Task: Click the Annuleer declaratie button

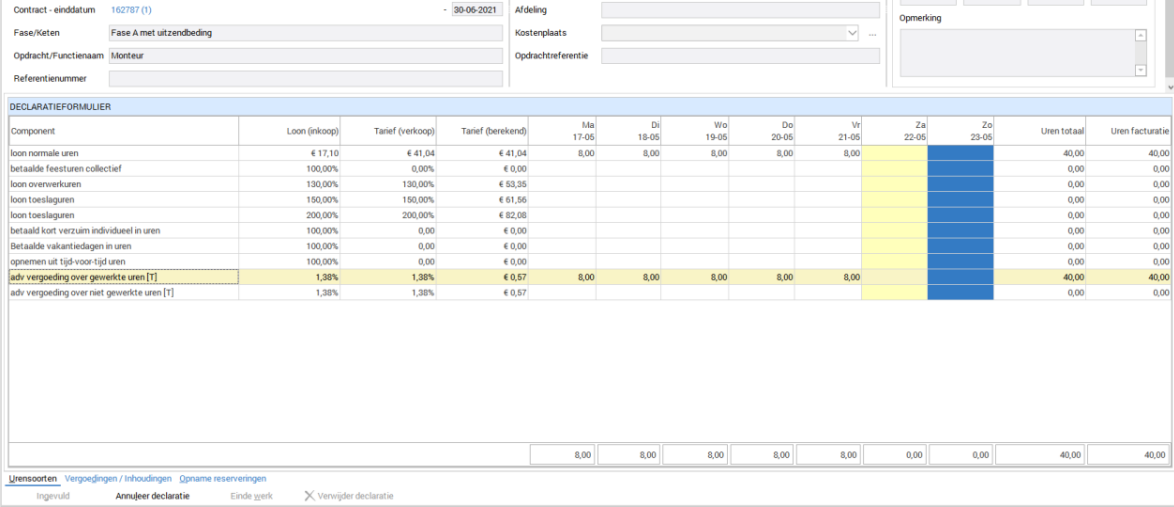Action: point(152,496)
